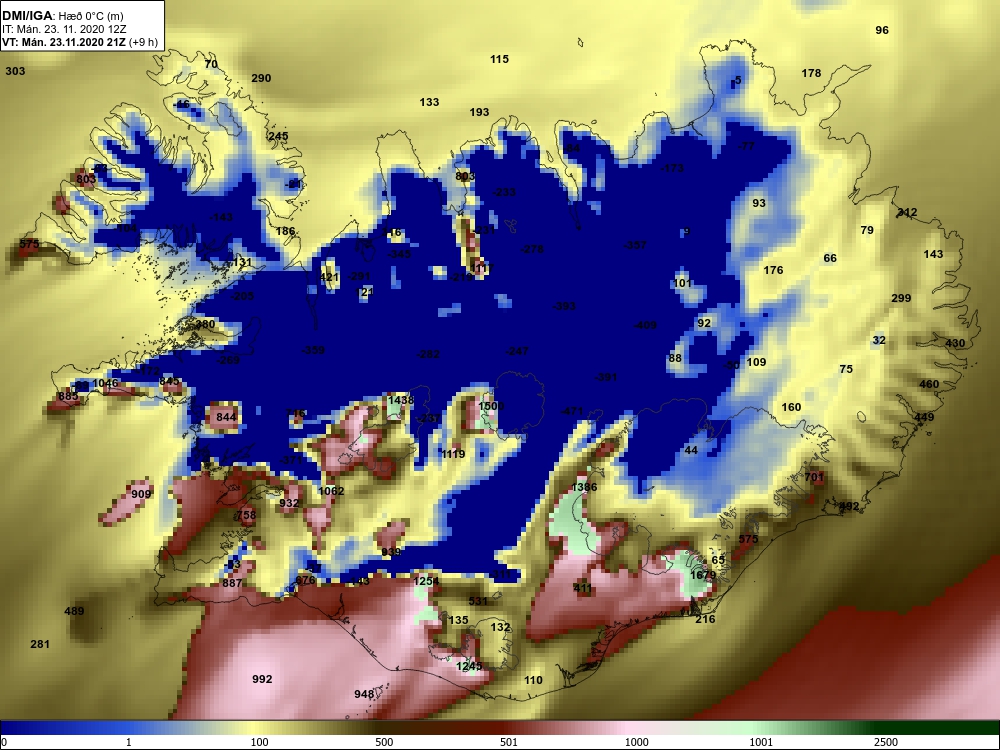Click the map value 1046
The image size is (1000, 750).
coord(105,383)
